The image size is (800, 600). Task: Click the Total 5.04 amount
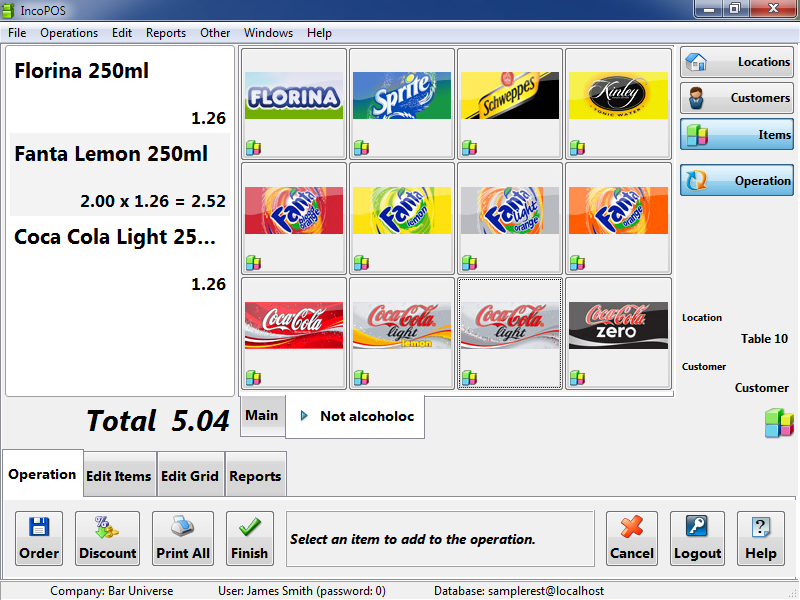(x=158, y=421)
